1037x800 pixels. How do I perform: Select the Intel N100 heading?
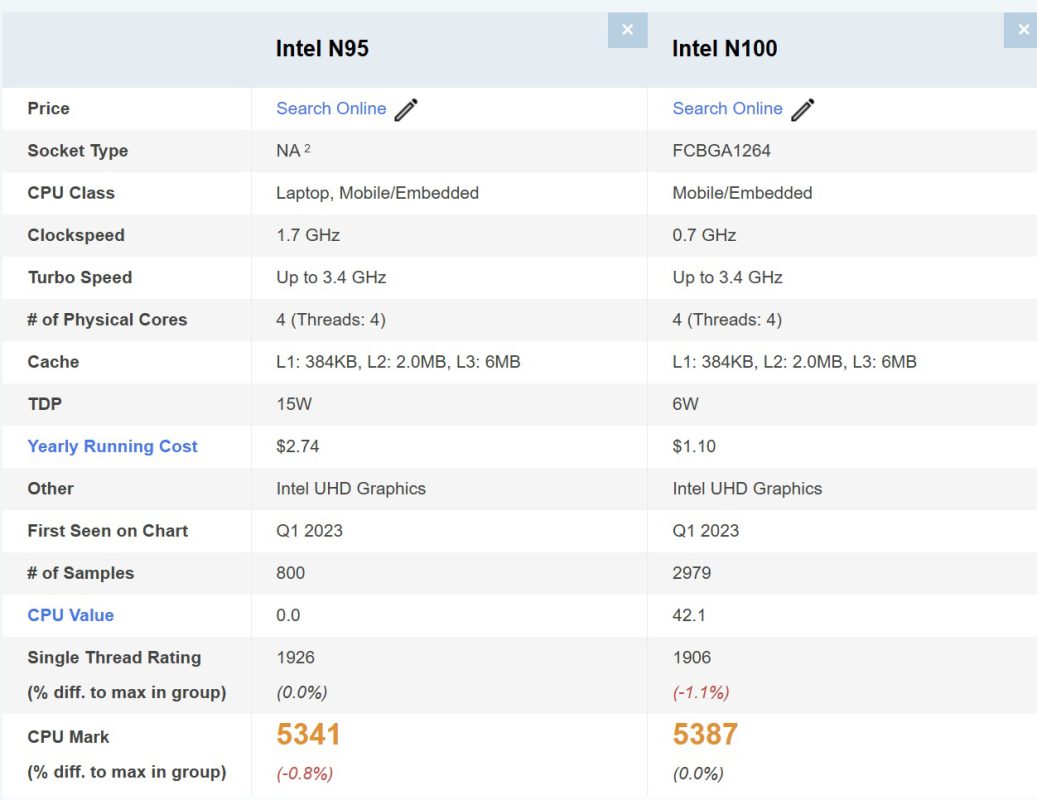(x=724, y=48)
